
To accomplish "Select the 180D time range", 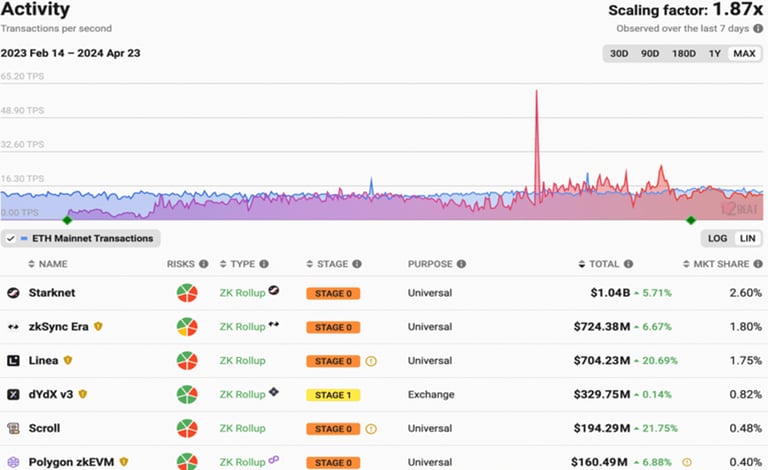I will pyautogui.click(x=684, y=53).
